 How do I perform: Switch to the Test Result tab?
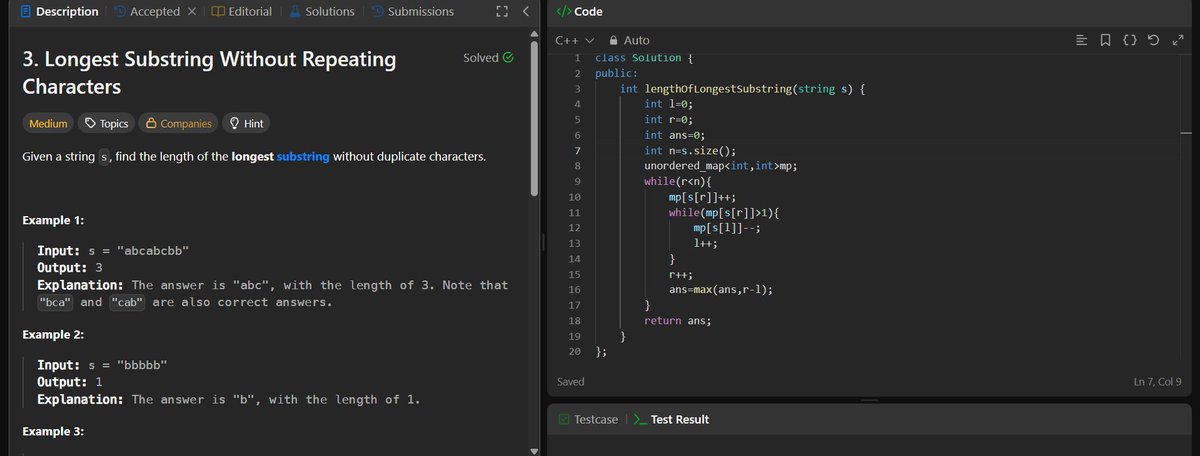point(671,419)
